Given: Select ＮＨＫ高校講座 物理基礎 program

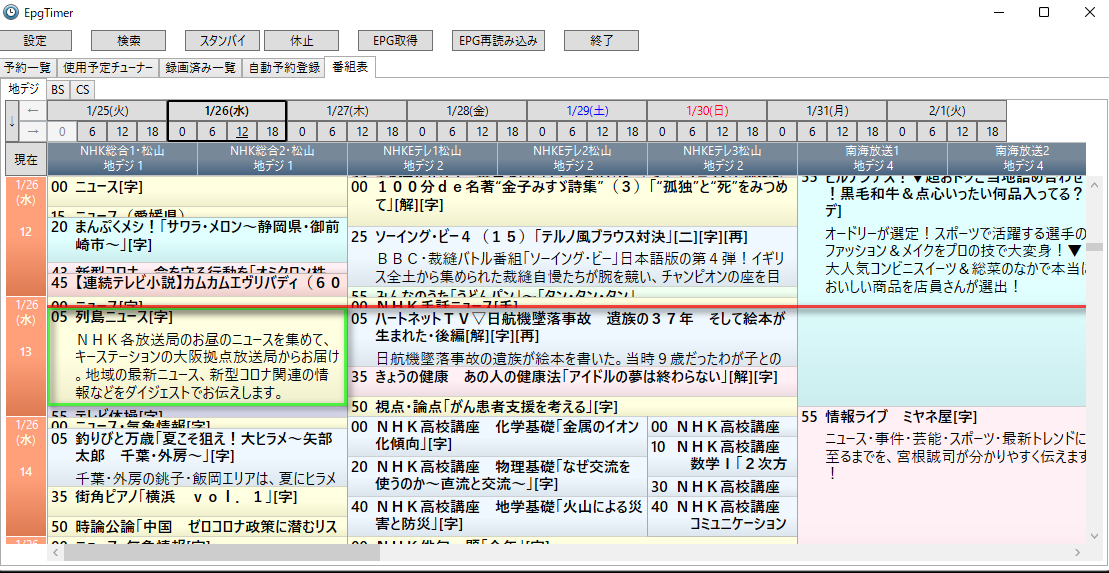Looking at the screenshot, I should [x=497, y=476].
